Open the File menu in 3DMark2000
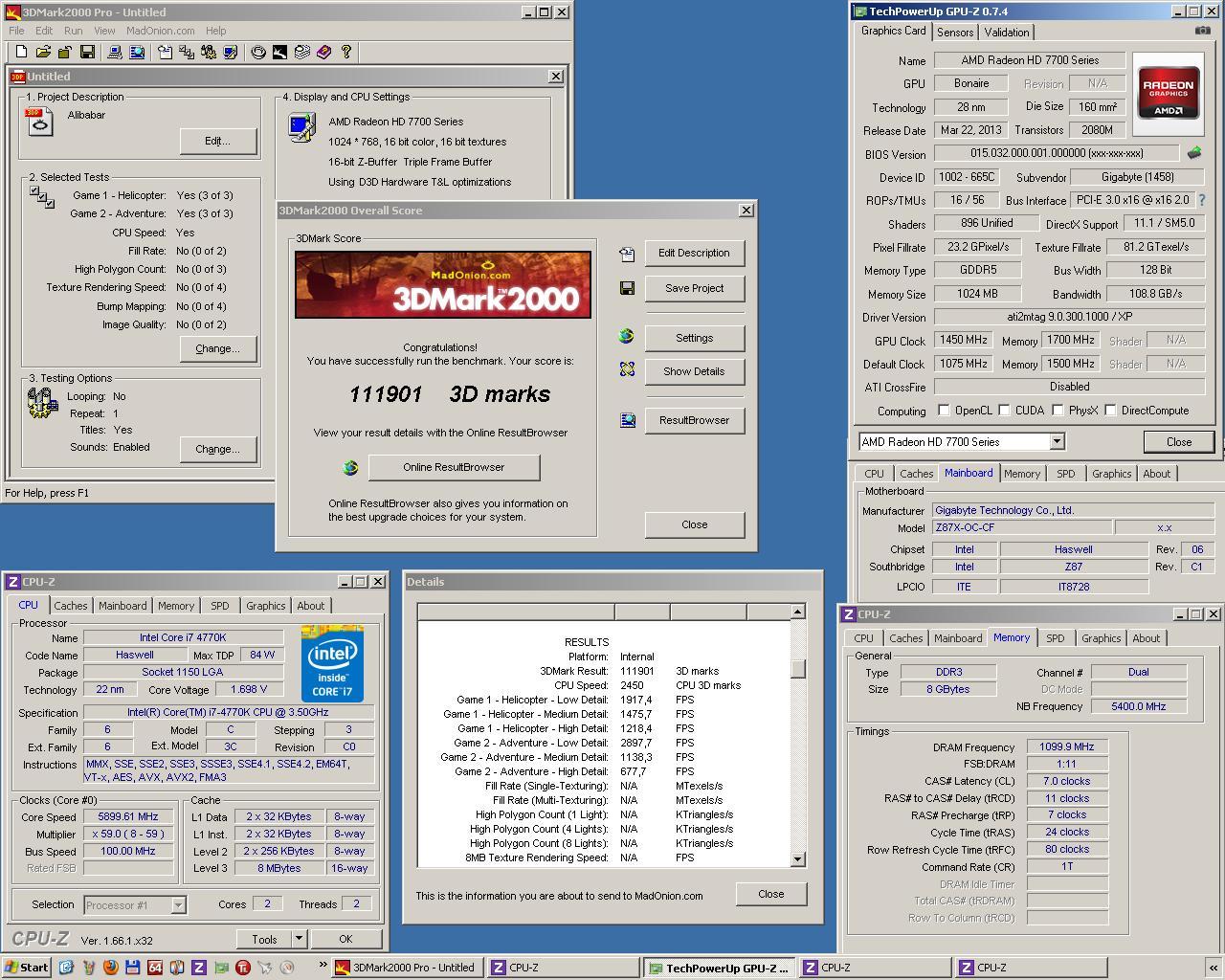The width and height of the screenshot is (1225, 980). [x=16, y=31]
